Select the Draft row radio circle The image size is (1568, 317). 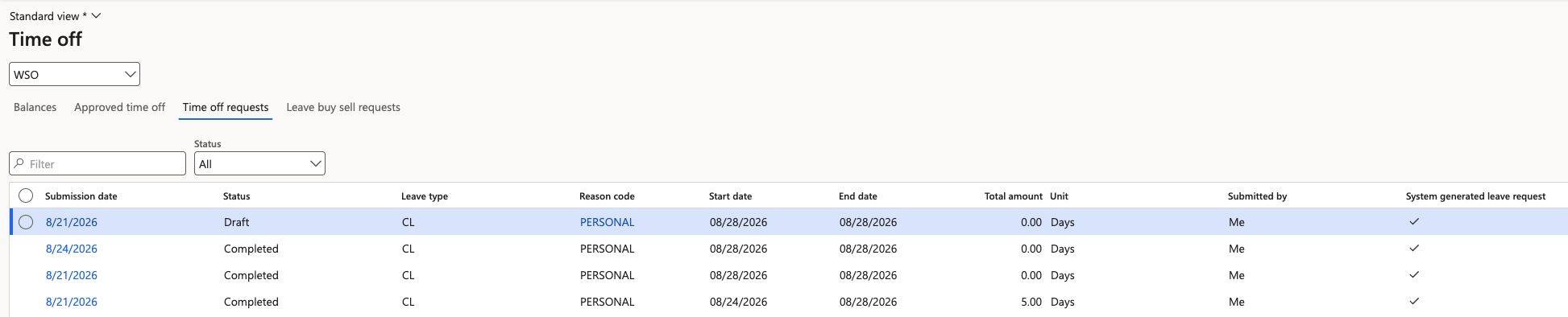coord(26,222)
